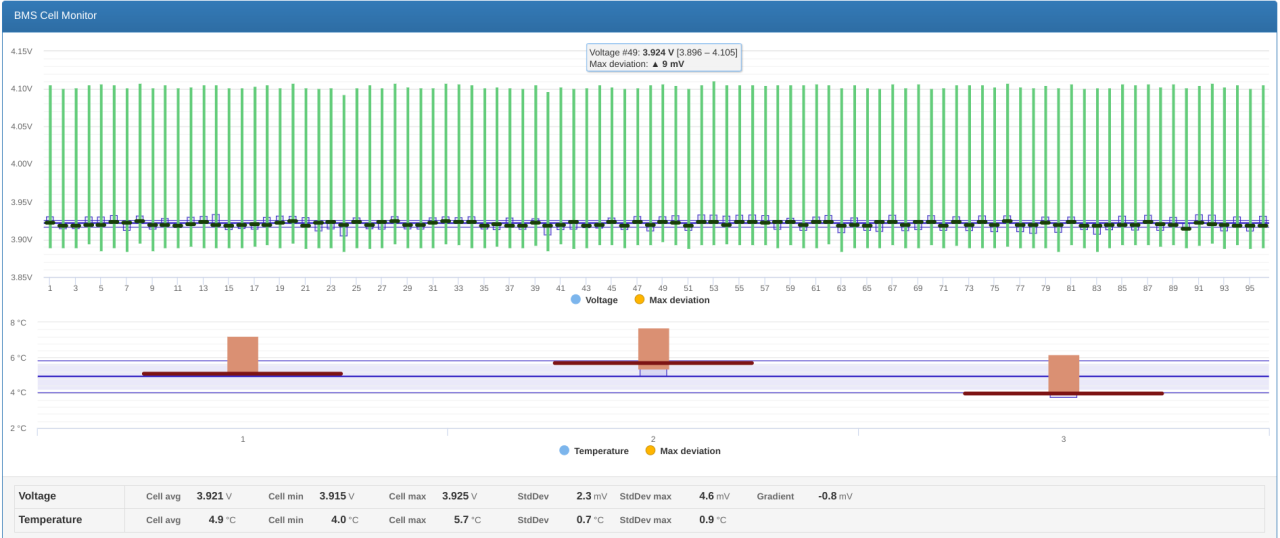This screenshot has width=1280, height=538.
Task: Click the Voltage Gradient value -0.8
Action: click(826, 496)
